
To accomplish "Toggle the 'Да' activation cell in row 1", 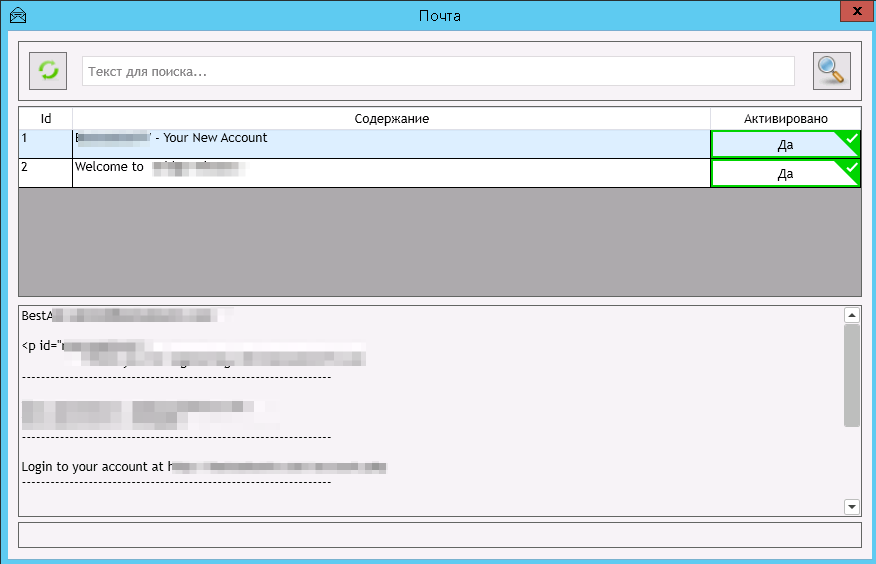I will [x=785, y=145].
